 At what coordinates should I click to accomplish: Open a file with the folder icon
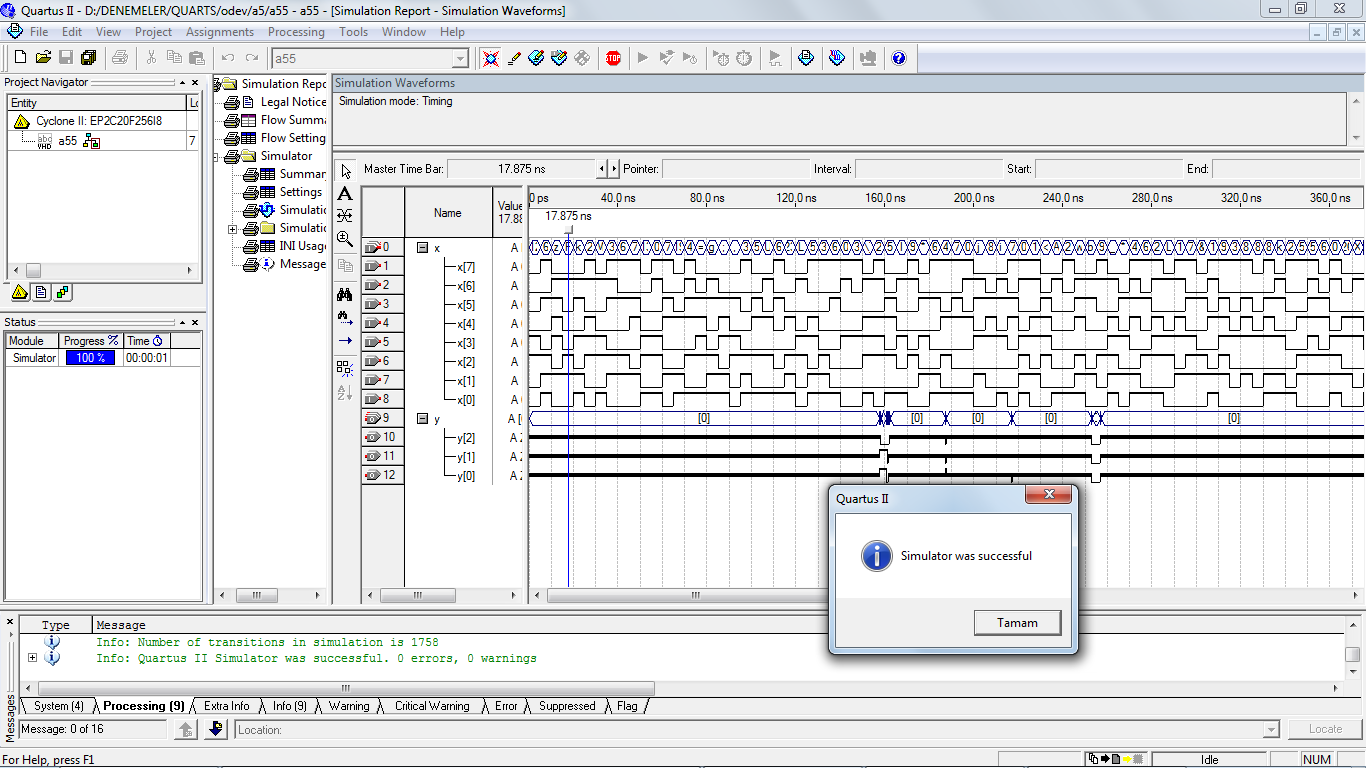click(x=43, y=58)
